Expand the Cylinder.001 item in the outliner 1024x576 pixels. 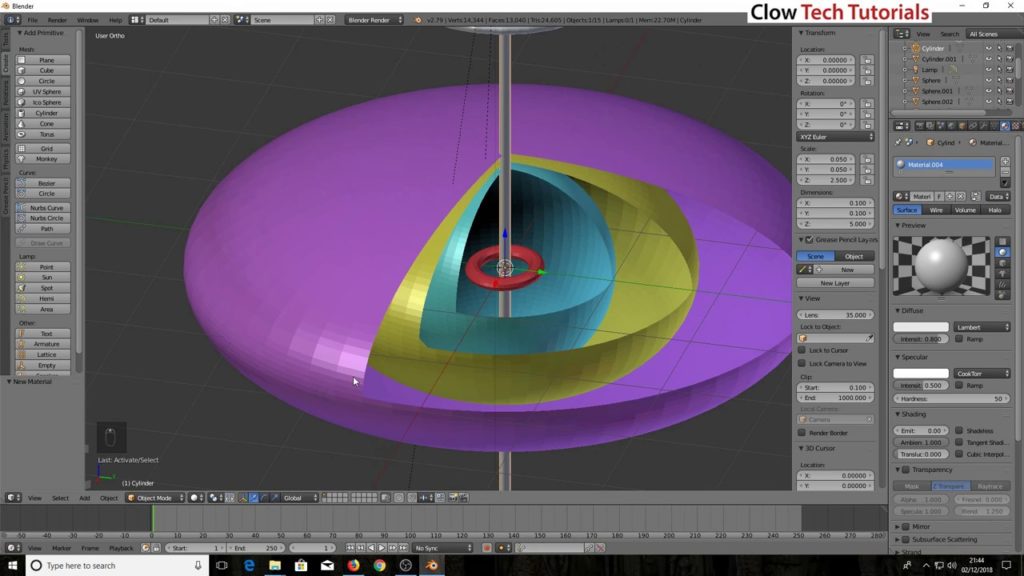click(904, 59)
